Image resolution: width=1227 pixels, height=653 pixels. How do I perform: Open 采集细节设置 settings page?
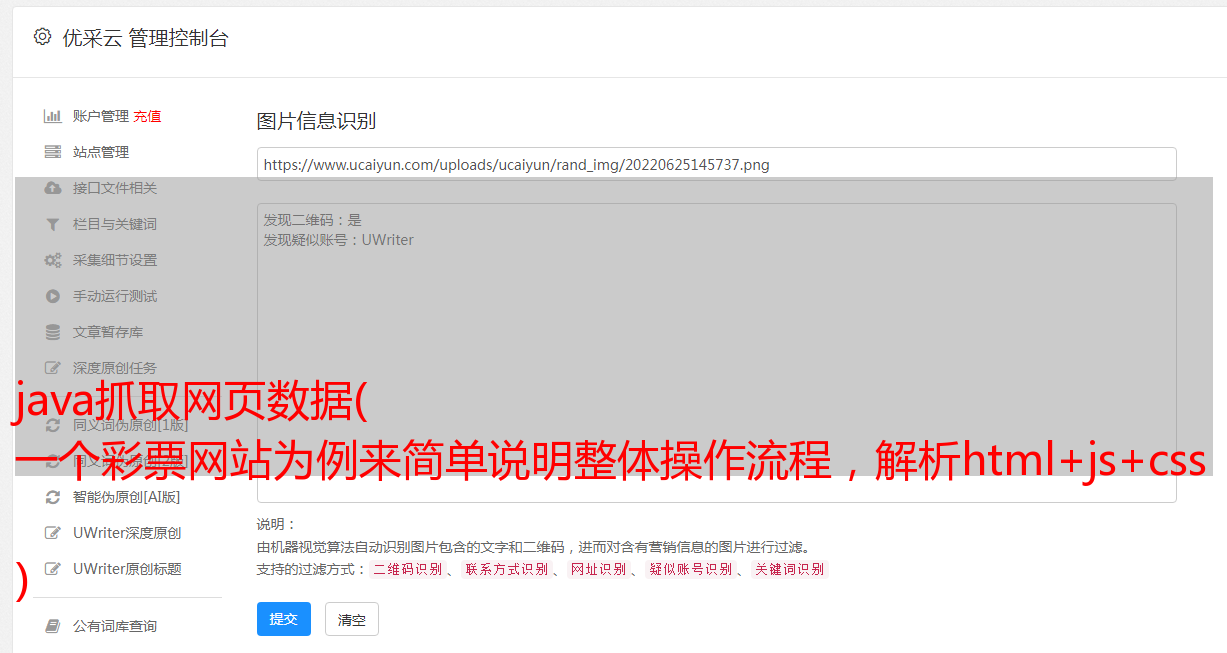[115, 260]
